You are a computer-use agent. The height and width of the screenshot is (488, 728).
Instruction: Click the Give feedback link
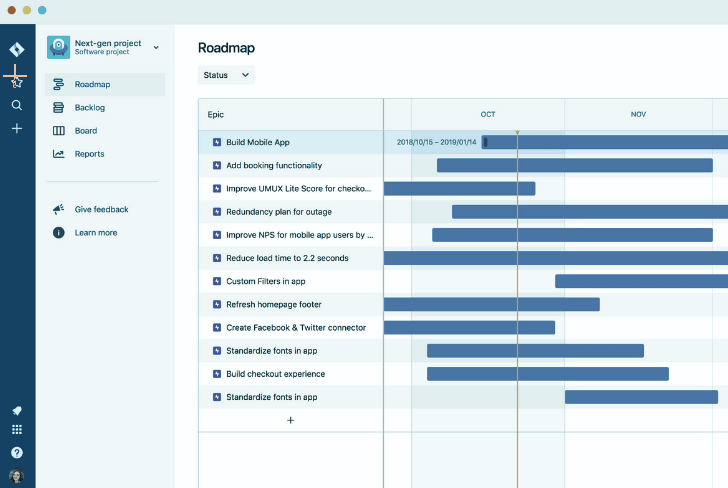pyautogui.click(x=101, y=210)
